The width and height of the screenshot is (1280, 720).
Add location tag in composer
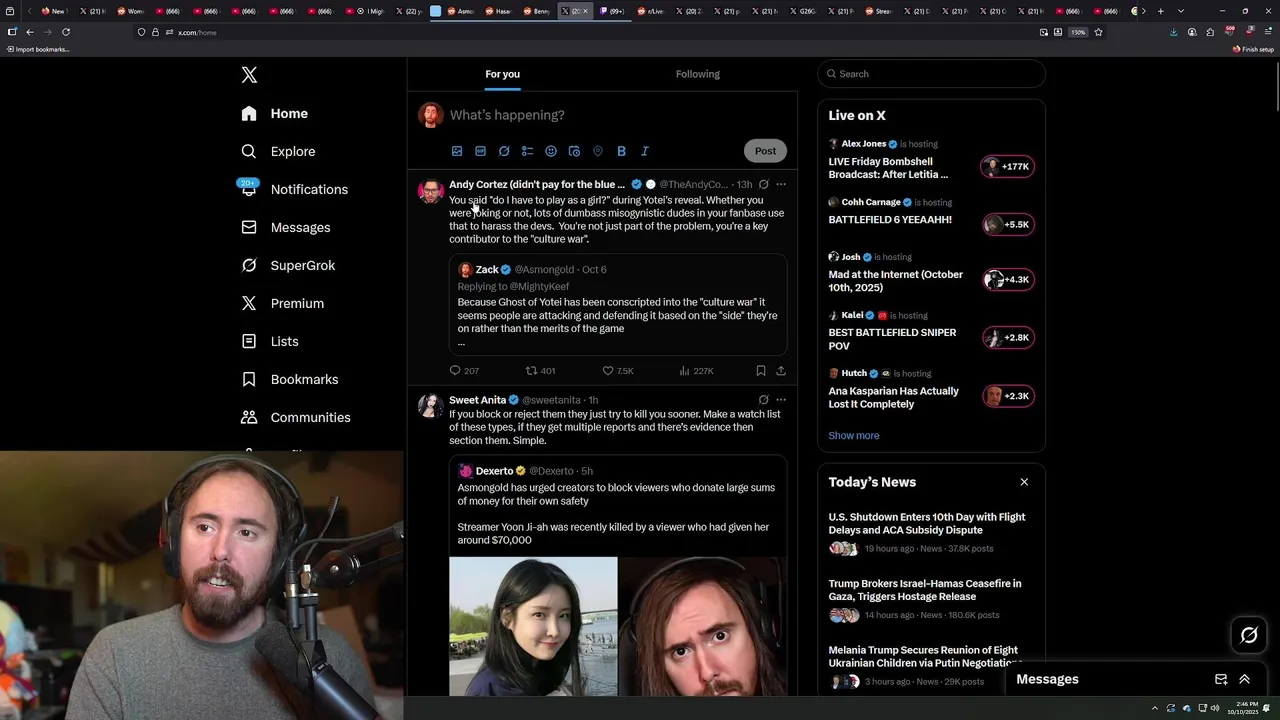(598, 151)
